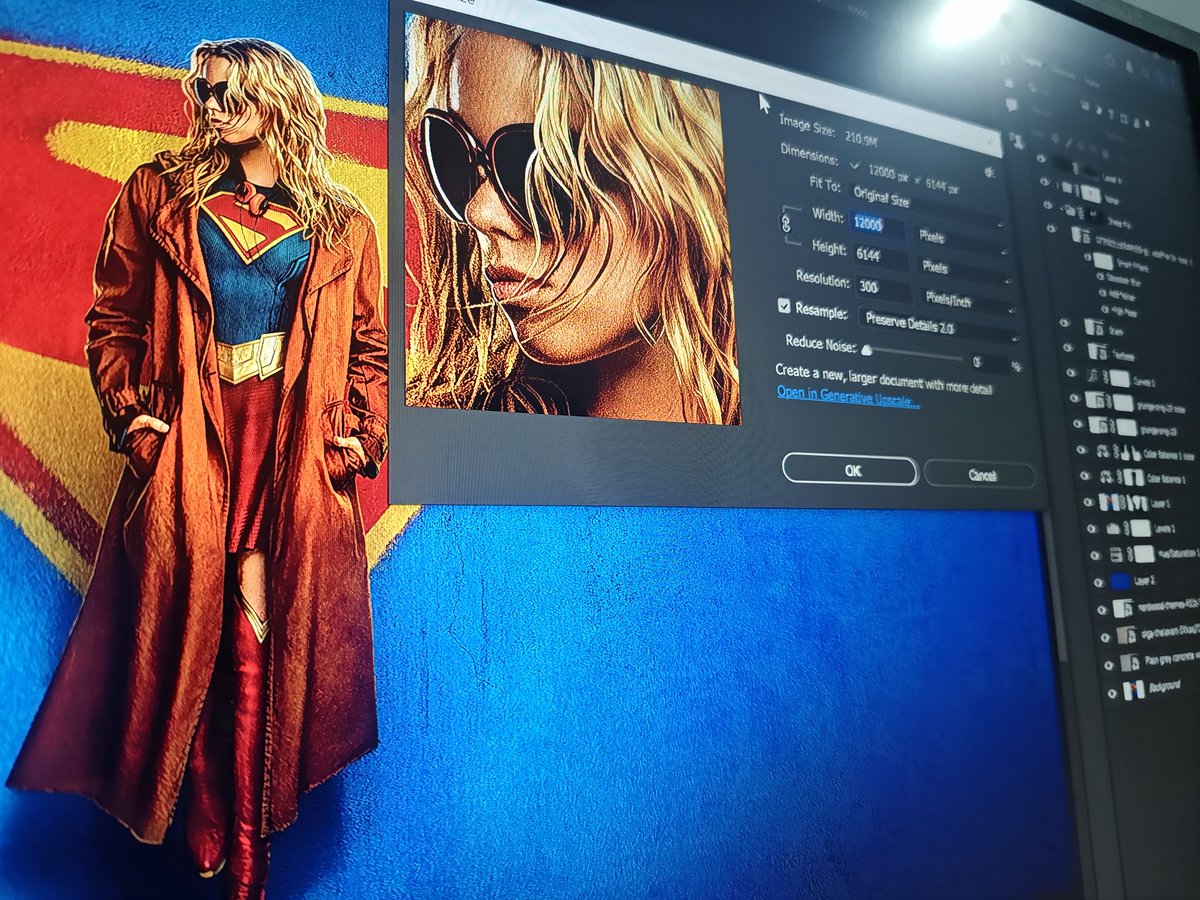
Task: Toggle the Resample checkbox
Action: point(784,306)
